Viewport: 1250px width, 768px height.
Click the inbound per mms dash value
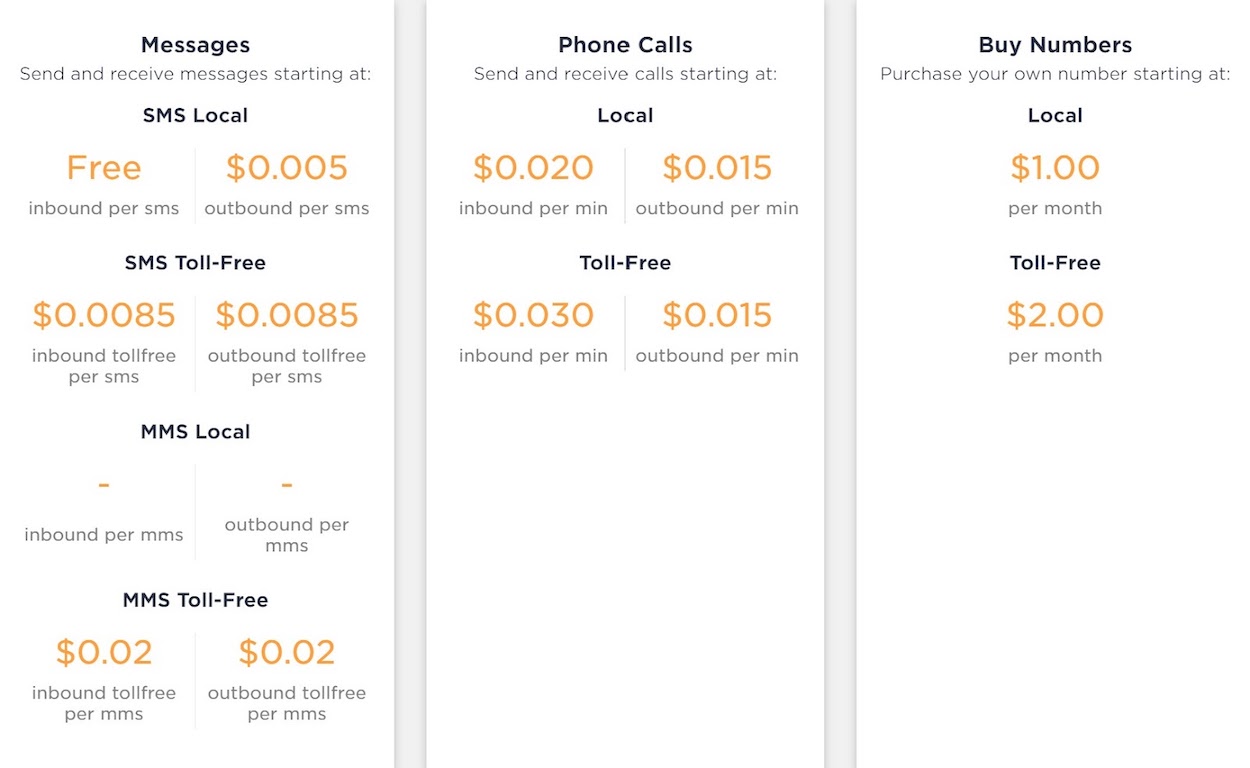pos(104,485)
